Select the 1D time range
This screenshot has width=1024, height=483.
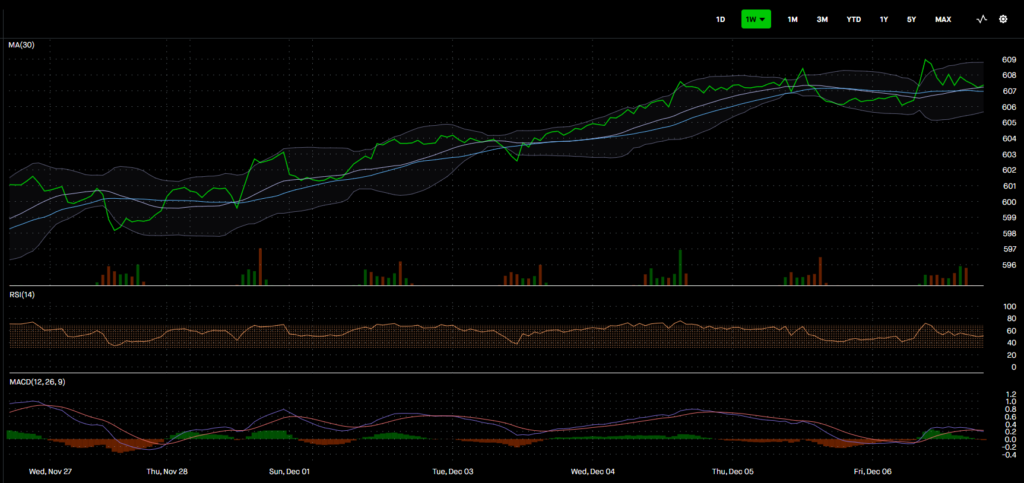(x=720, y=20)
